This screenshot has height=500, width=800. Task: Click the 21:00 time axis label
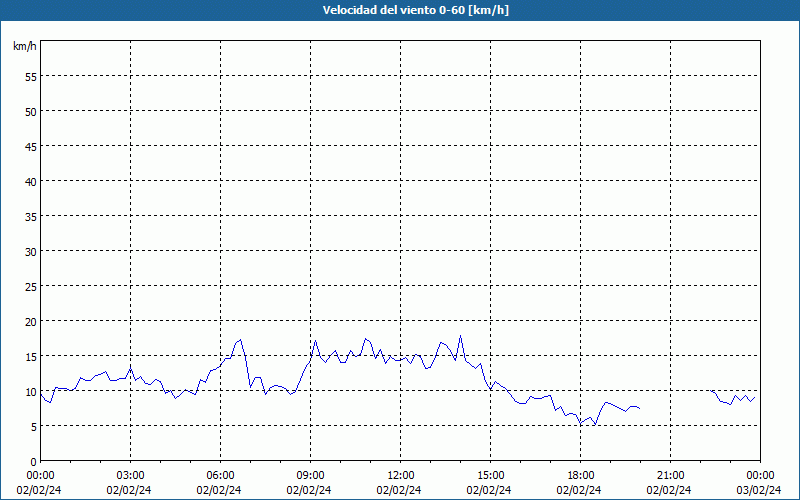(x=670, y=476)
